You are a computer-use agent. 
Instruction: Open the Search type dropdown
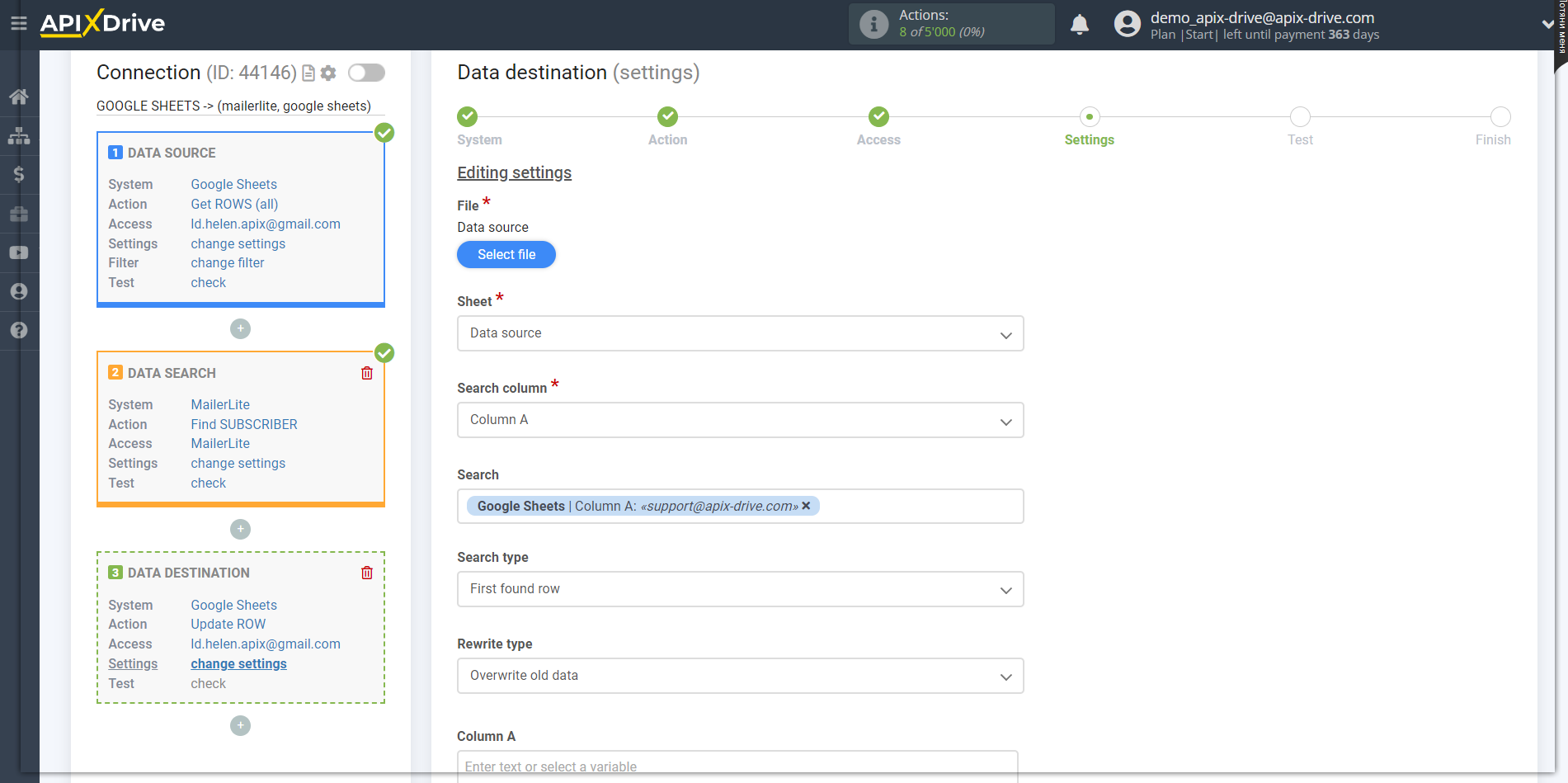click(740, 589)
